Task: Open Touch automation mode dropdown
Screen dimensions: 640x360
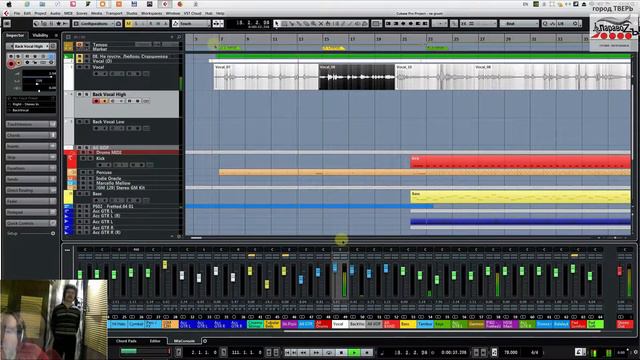Action: (x=191, y=24)
